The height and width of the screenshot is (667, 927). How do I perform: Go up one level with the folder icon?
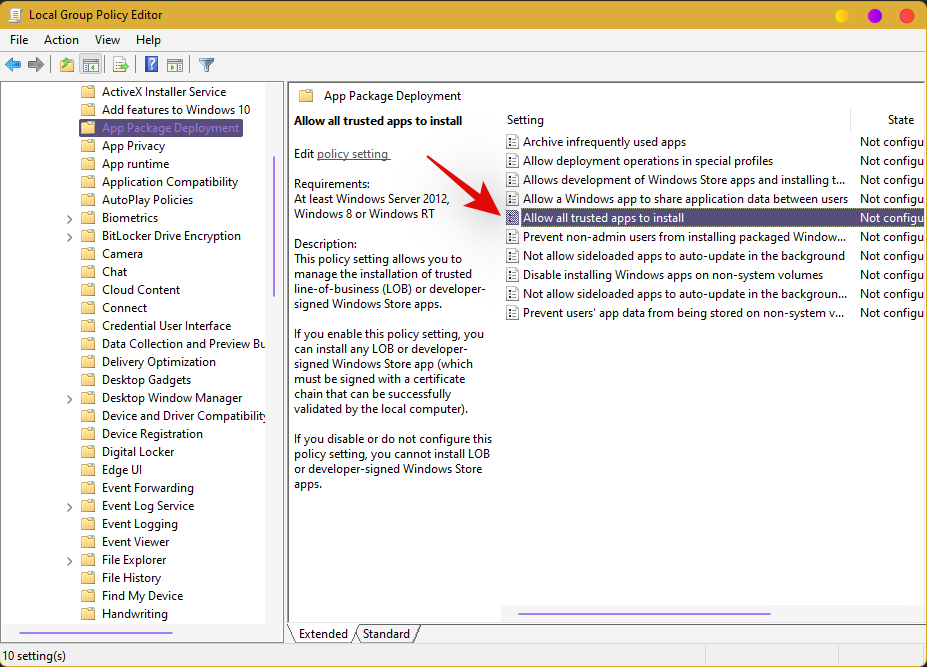(66, 65)
